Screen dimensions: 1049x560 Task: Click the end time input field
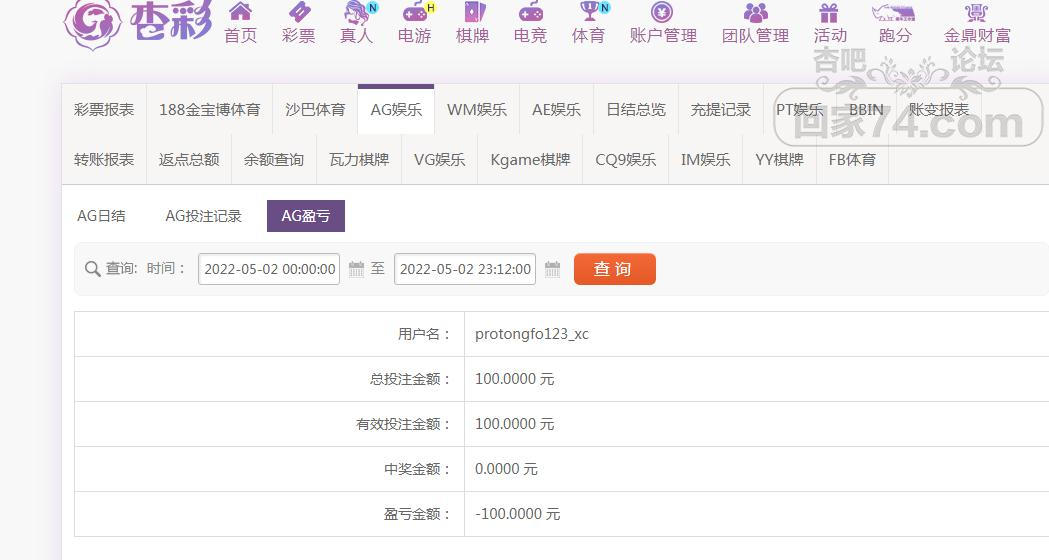[465, 269]
